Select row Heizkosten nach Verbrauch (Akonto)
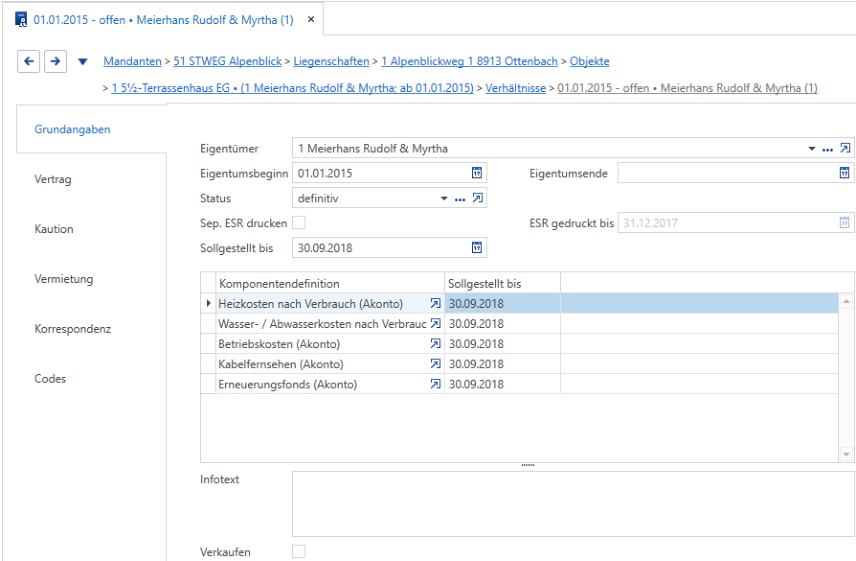 519,303
